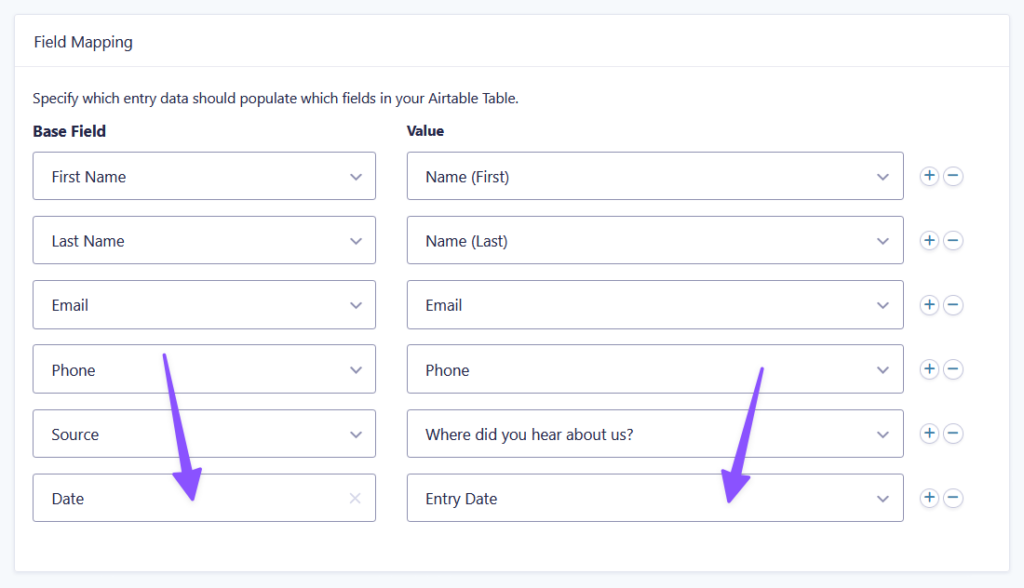Remove the First Name mapping row
This screenshot has height=588, width=1024.
[x=953, y=176]
